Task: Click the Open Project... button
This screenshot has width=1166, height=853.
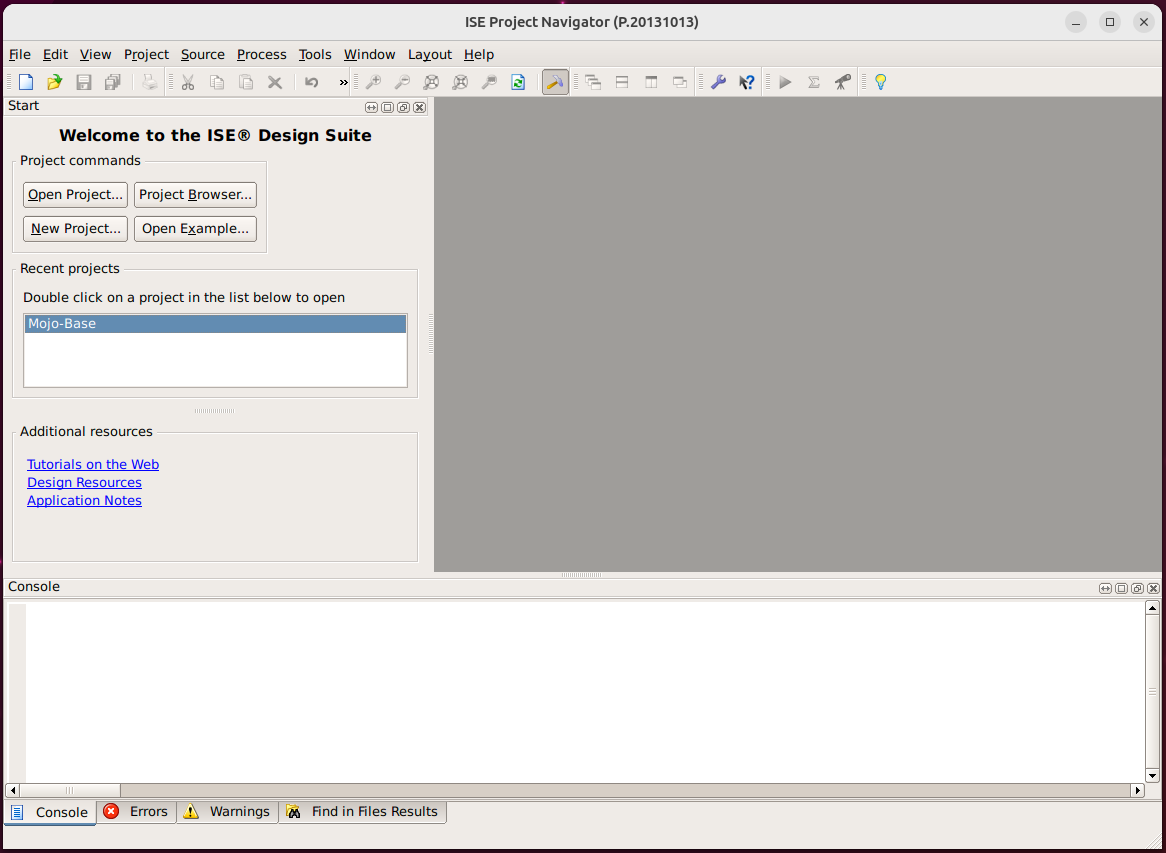Action: (x=75, y=195)
